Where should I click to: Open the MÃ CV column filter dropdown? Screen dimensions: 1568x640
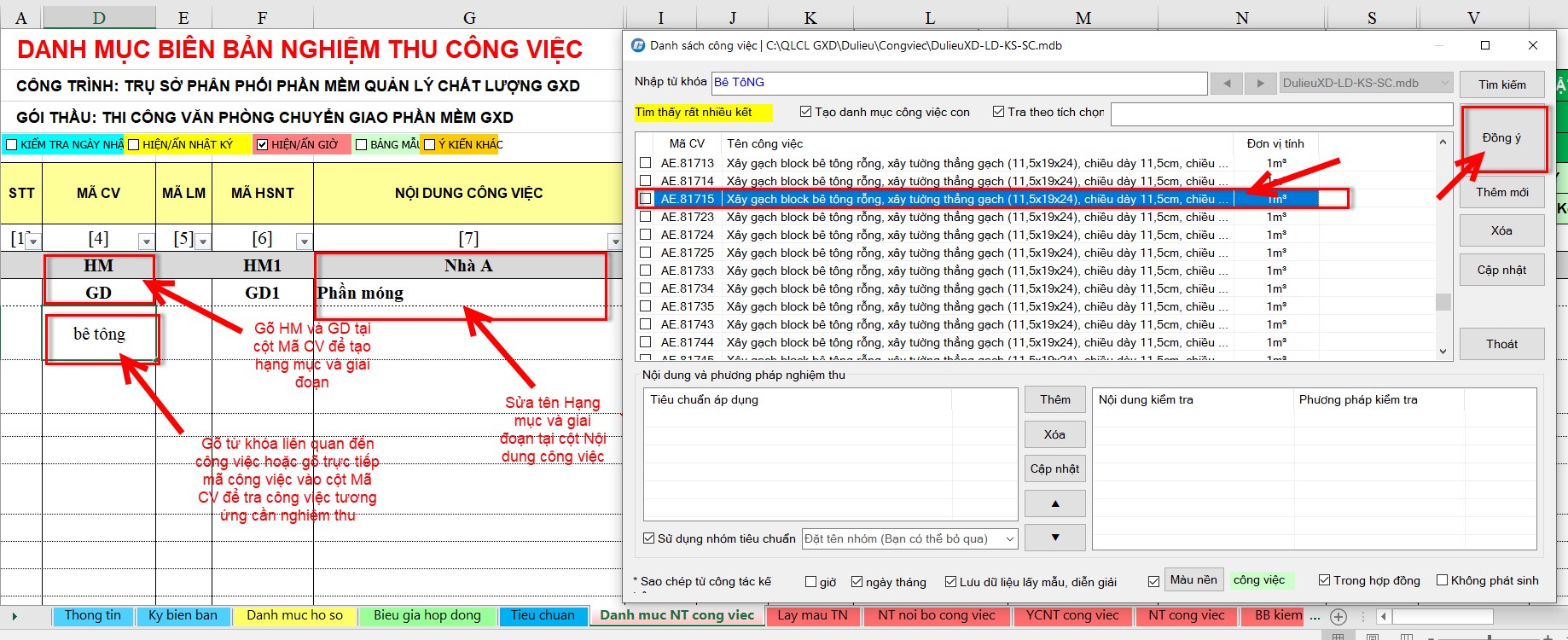(x=146, y=241)
